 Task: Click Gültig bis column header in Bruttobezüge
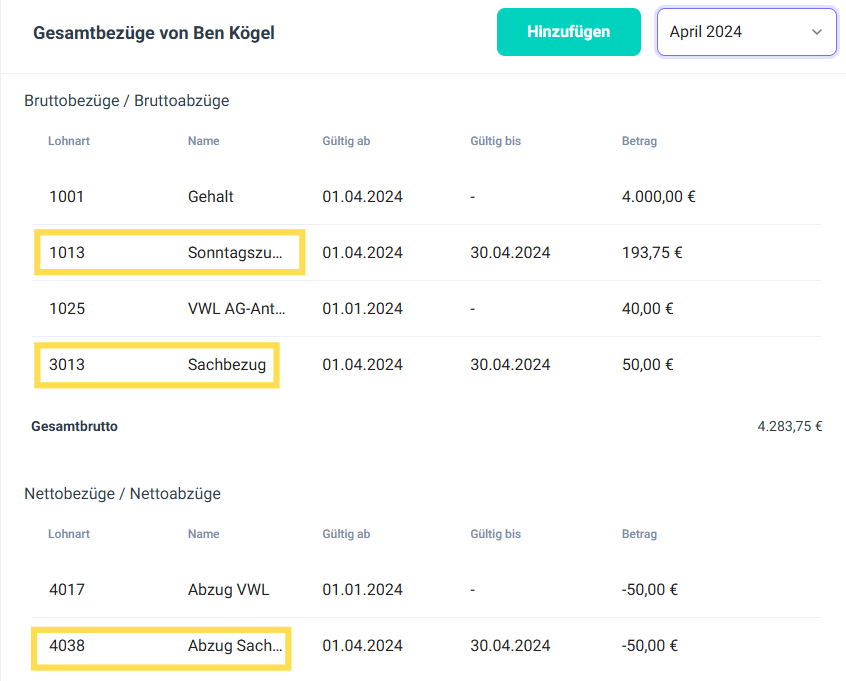pyautogui.click(x=495, y=141)
